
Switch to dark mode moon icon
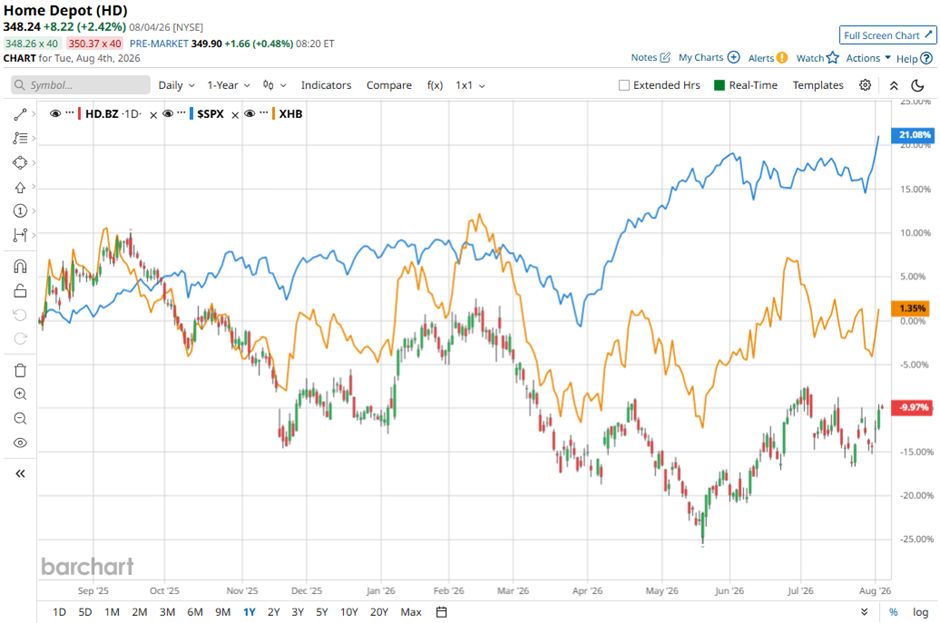[917, 85]
